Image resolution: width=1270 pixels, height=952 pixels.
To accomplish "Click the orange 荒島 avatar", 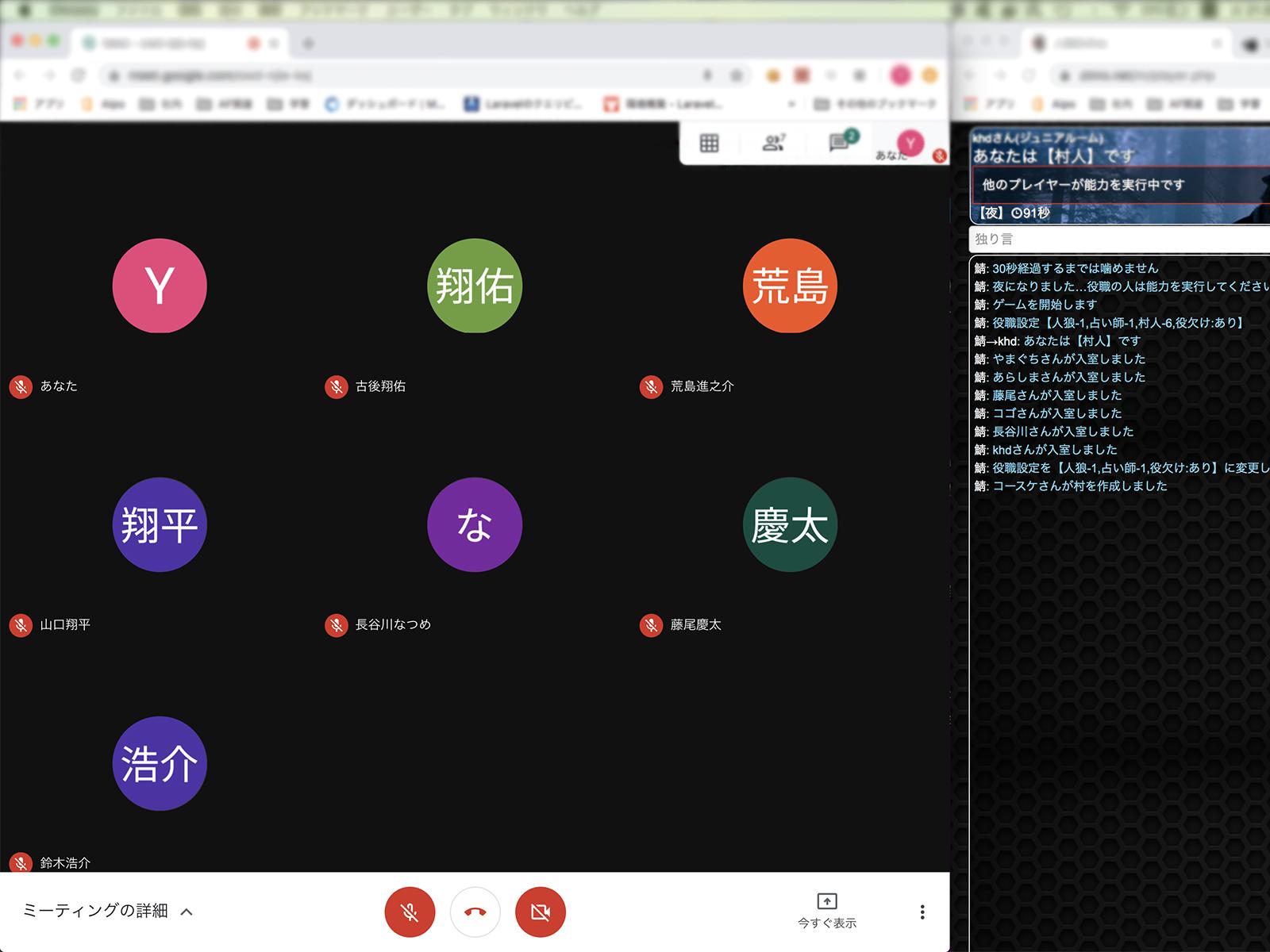I will [x=790, y=286].
